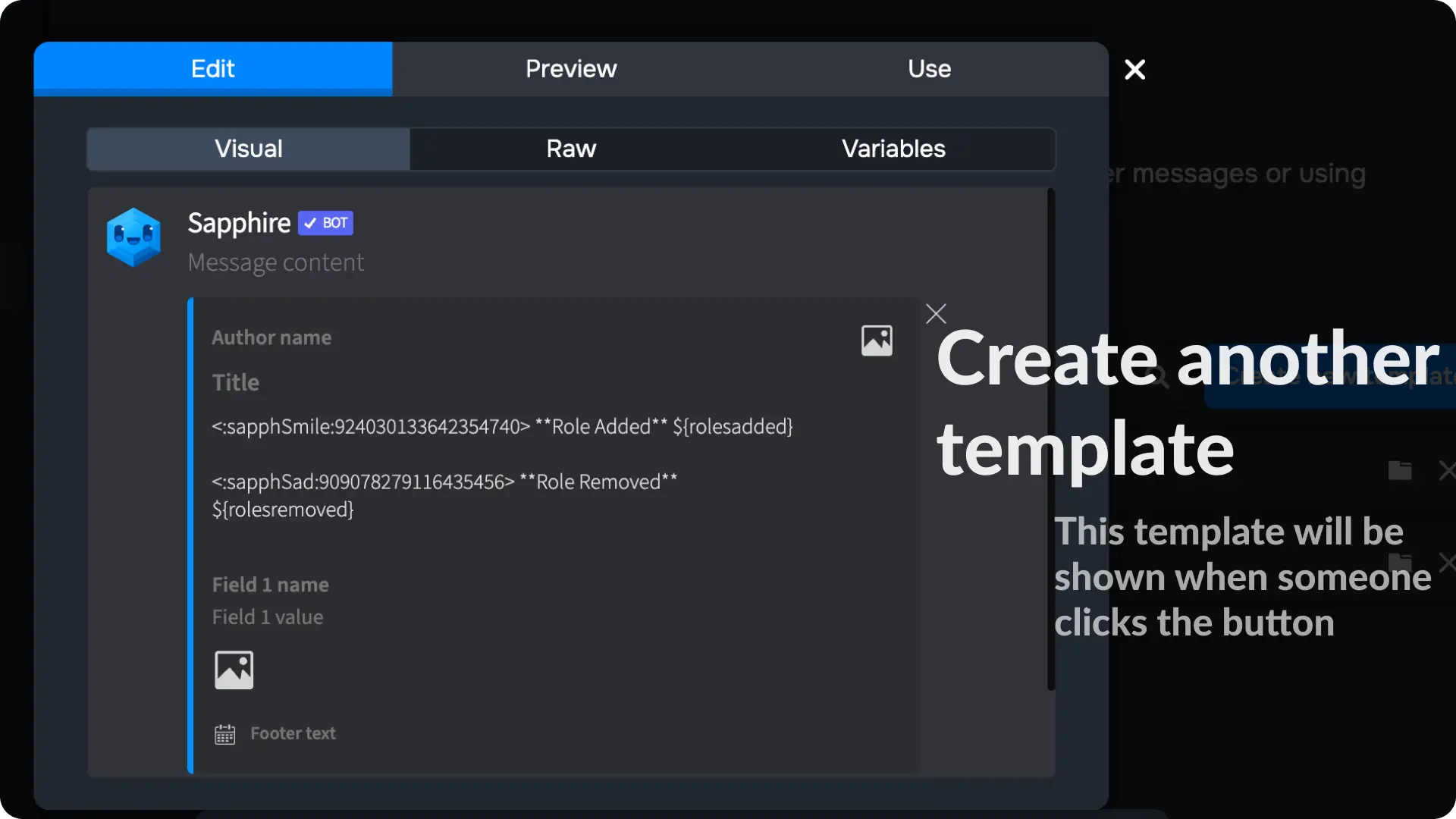Screen dimensions: 1456x819
Task: Select the Visual editor mode
Action: point(249,149)
